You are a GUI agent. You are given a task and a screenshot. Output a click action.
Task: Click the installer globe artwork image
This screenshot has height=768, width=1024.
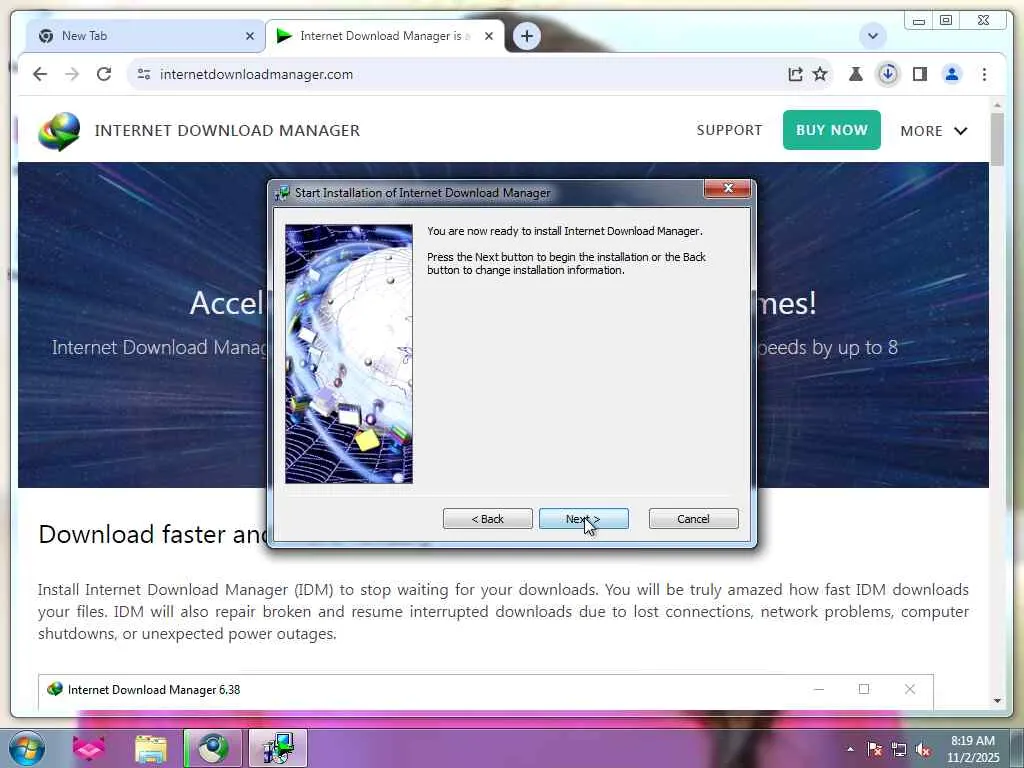coord(349,354)
